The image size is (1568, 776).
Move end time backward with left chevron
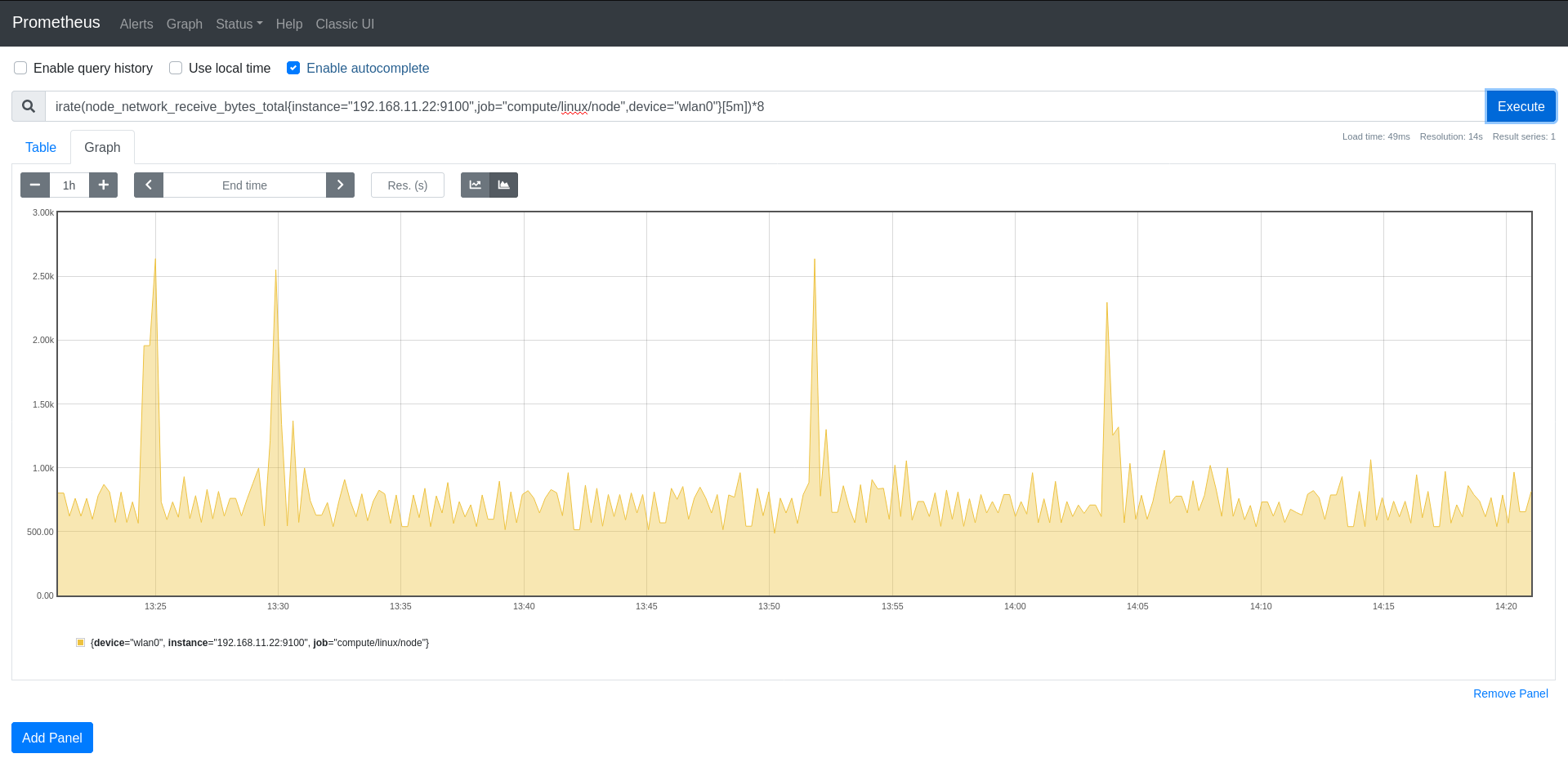click(149, 185)
